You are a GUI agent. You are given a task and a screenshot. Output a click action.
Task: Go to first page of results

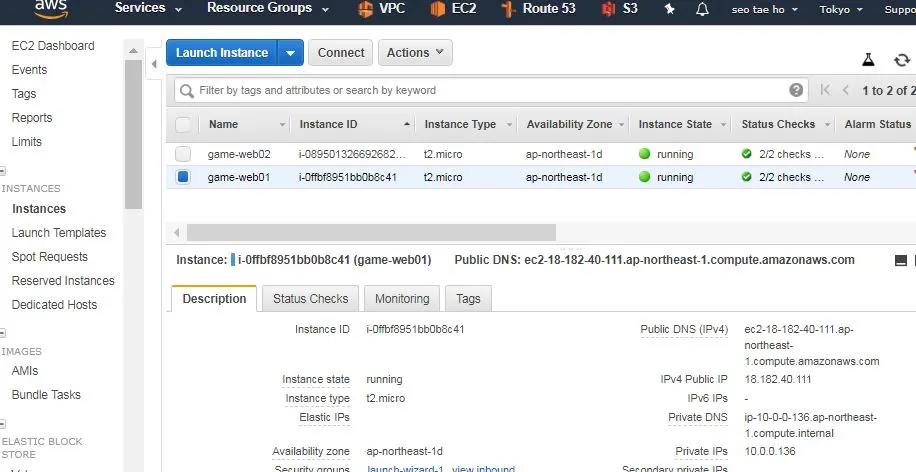[825, 90]
